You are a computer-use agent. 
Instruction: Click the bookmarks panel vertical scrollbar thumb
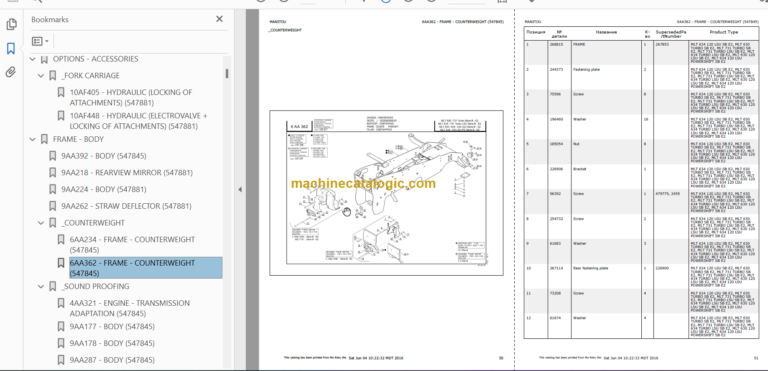[x=227, y=73]
